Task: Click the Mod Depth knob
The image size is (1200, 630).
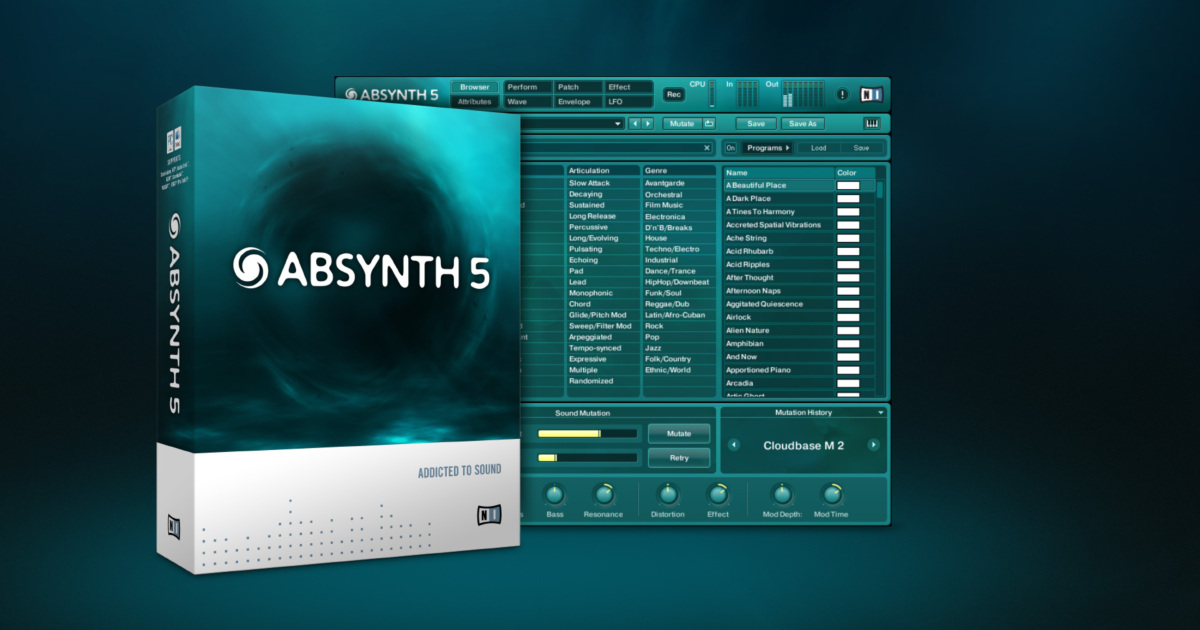Action: pos(782,494)
